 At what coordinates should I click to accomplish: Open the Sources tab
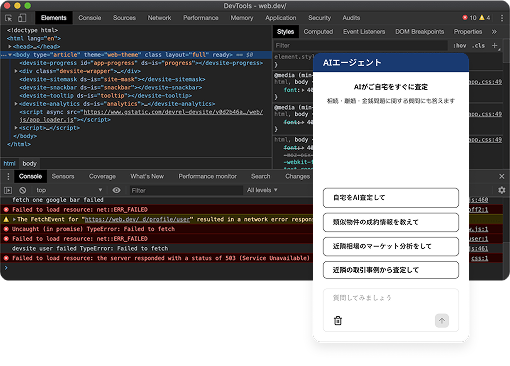pyautogui.click(x=124, y=18)
